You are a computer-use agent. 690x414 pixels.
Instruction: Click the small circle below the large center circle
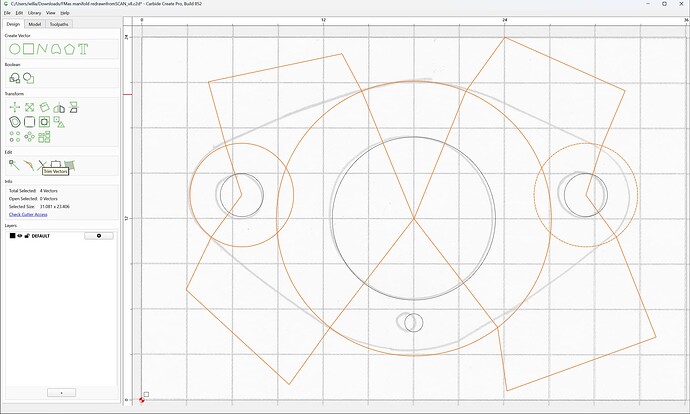pos(414,322)
